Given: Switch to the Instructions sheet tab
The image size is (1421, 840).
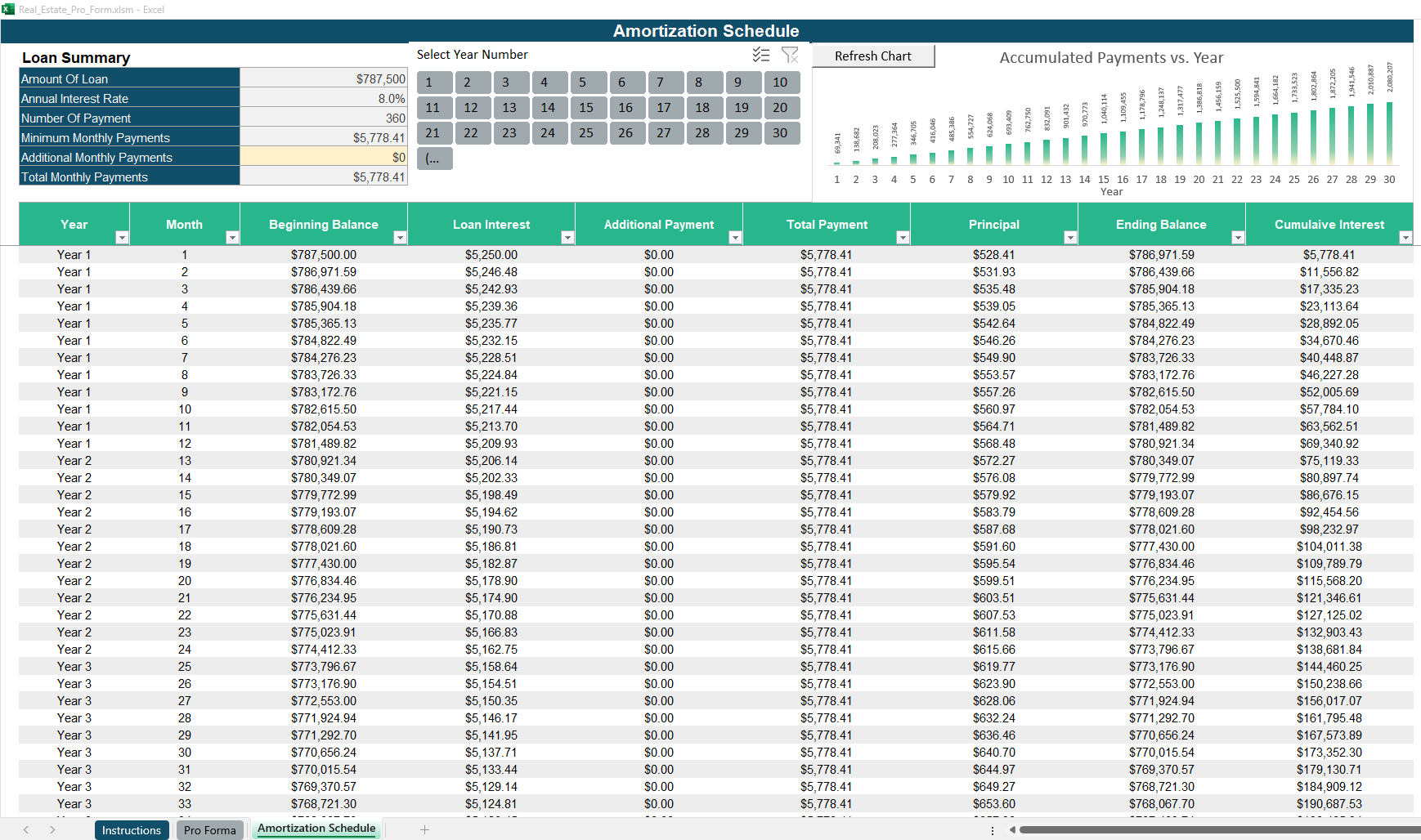Looking at the screenshot, I should coord(132,830).
